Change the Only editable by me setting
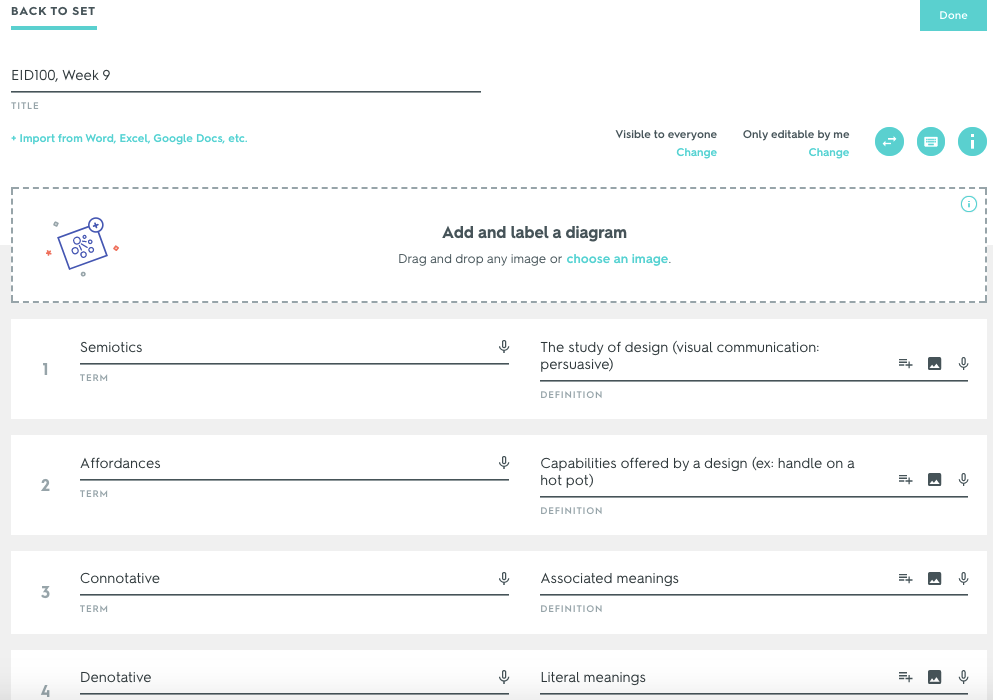 pyautogui.click(x=828, y=152)
